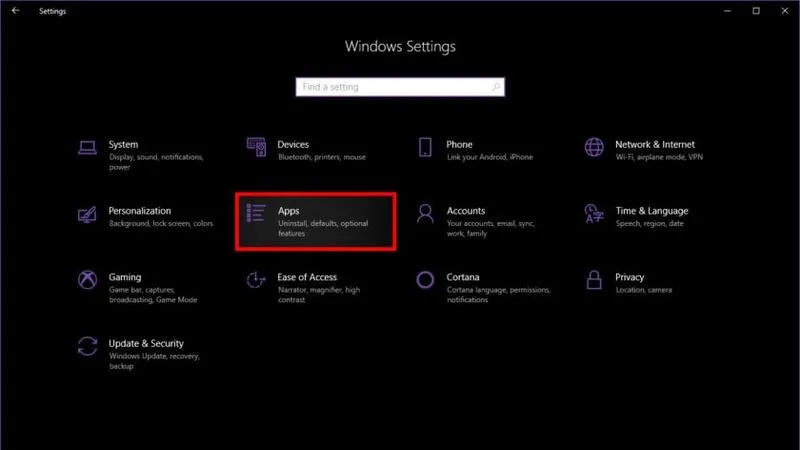800x450 pixels.
Task: Click the Network & Internet globe icon
Action: [x=594, y=147]
